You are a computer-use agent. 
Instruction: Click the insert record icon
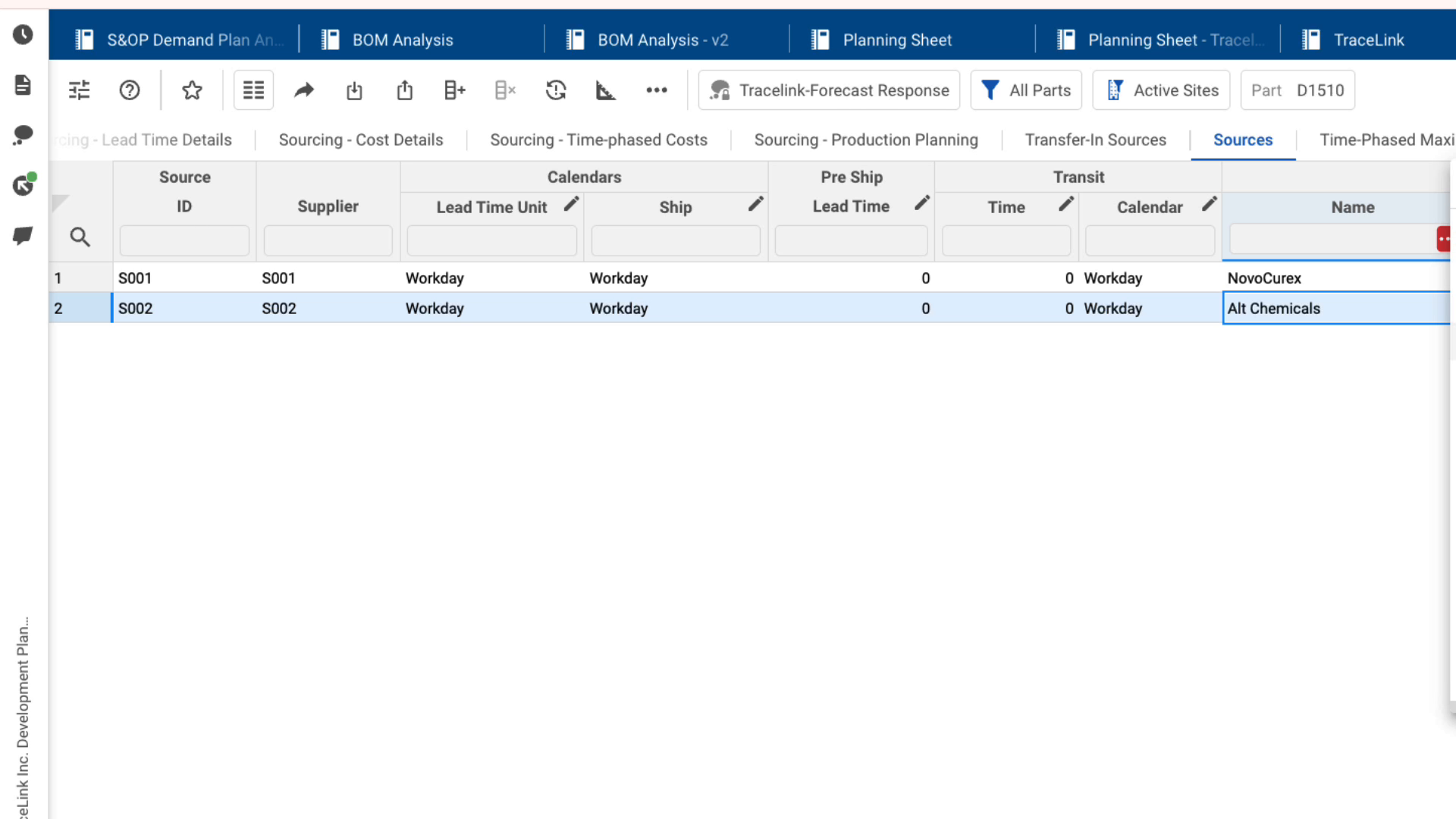click(454, 90)
